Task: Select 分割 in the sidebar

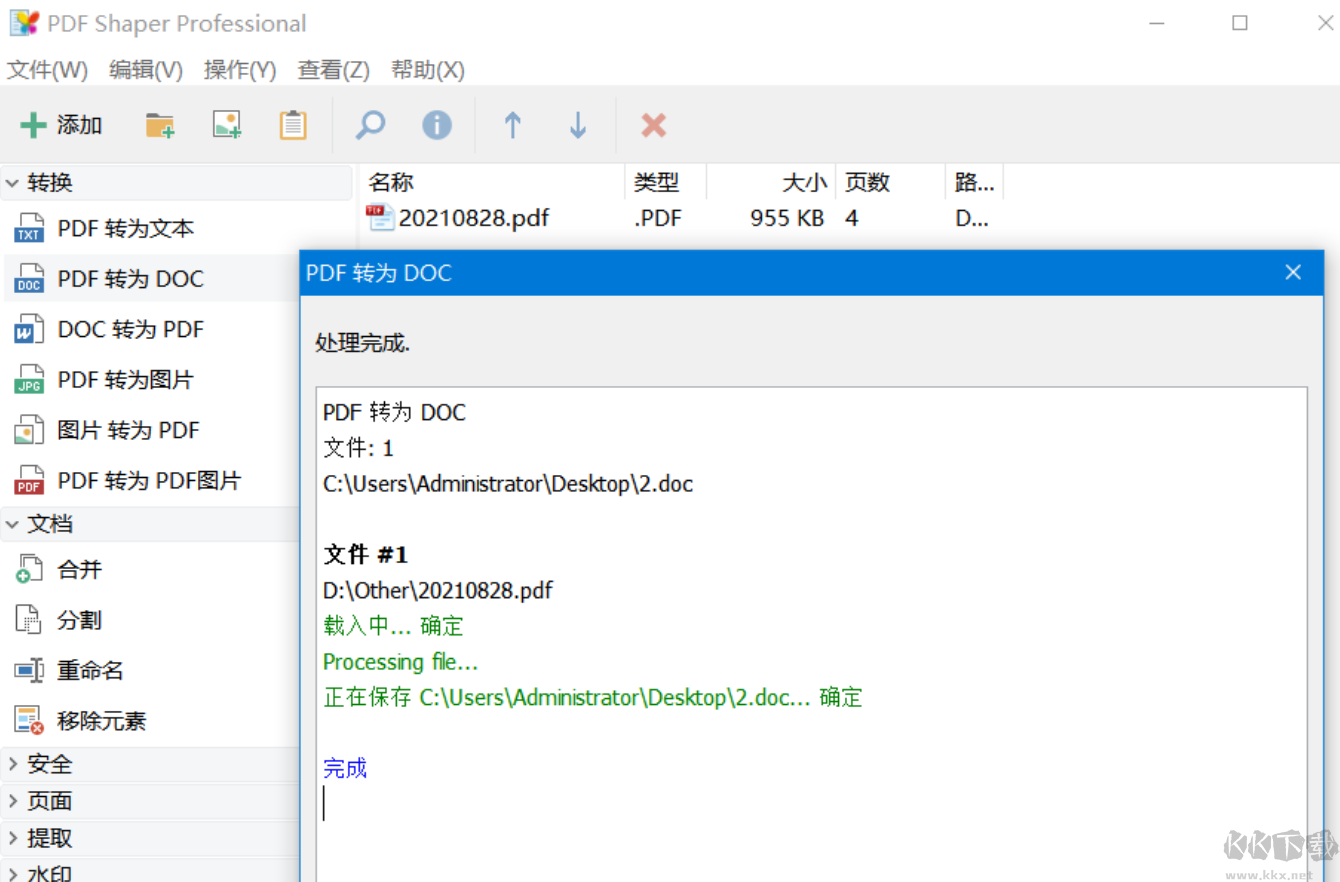Action: [x=80, y=620]
